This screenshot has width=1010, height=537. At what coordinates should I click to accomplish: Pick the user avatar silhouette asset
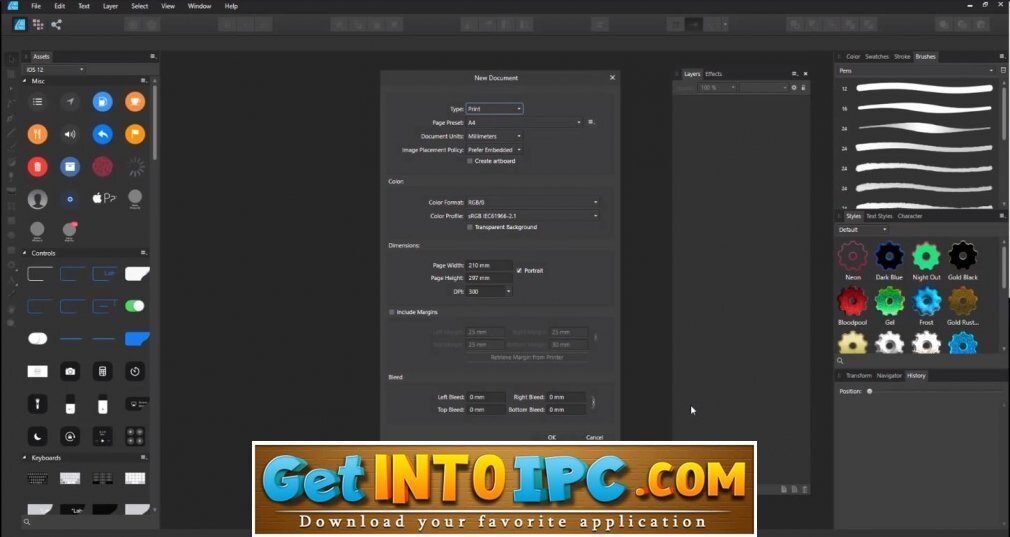tap(37, 199)
